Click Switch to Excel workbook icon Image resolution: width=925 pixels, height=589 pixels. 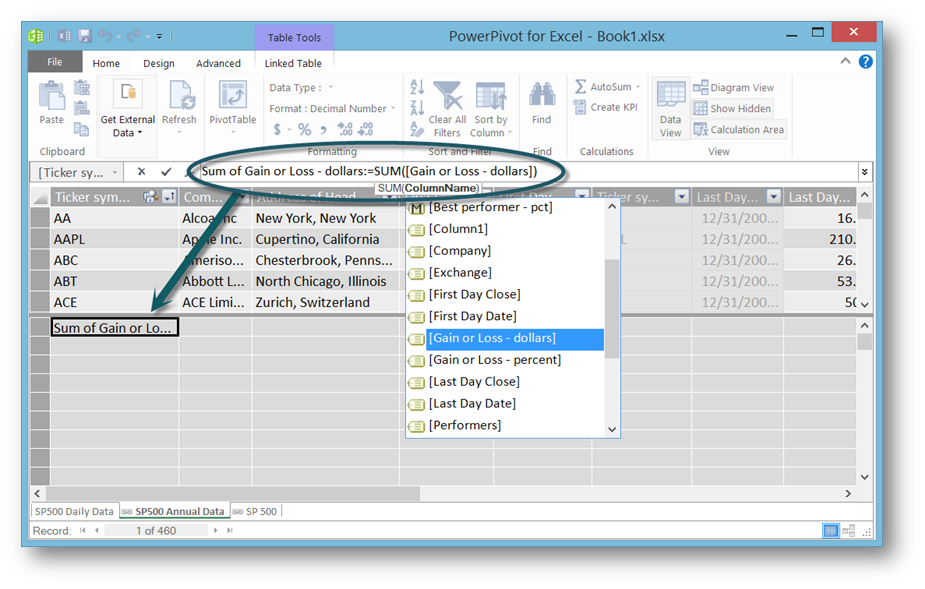coord(64,36)
